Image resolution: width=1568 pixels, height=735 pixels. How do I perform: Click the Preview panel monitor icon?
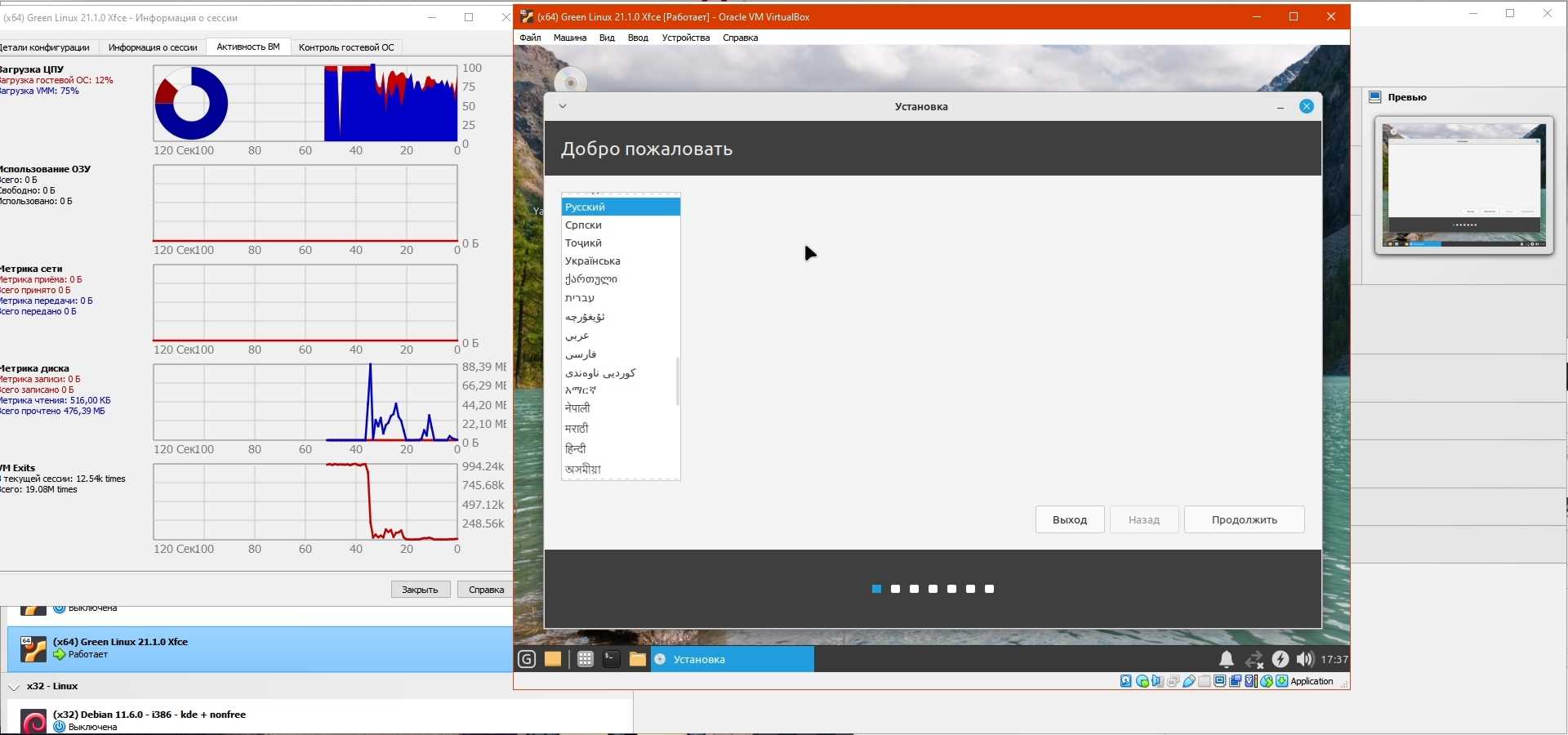(1375, 97)
